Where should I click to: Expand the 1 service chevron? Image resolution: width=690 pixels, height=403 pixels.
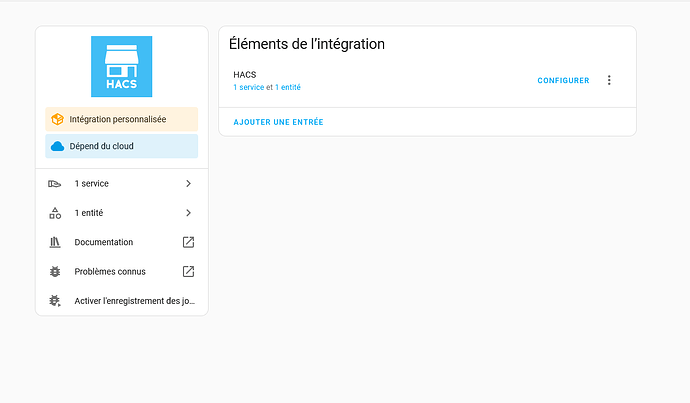click(188, 184)
